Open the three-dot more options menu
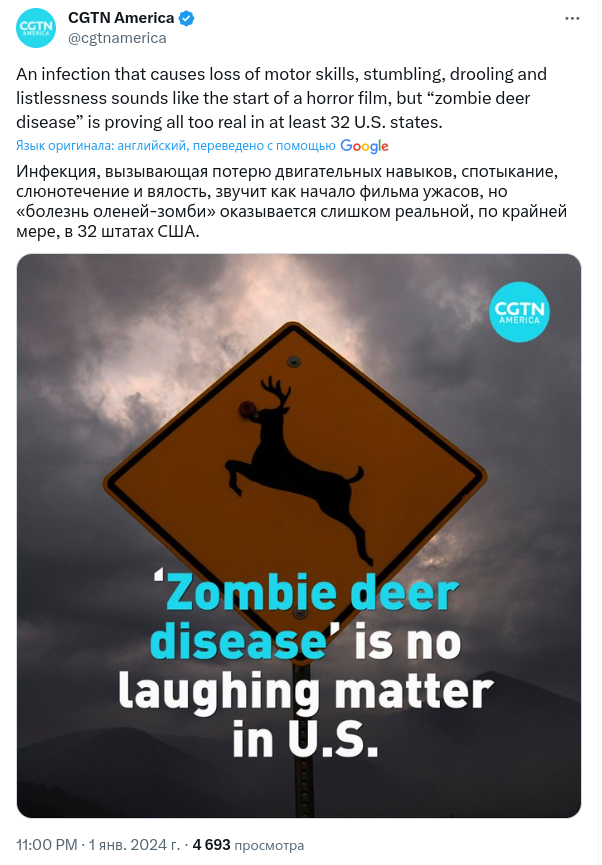Screen dimensions: 602x865 click(x=572, y=19)
